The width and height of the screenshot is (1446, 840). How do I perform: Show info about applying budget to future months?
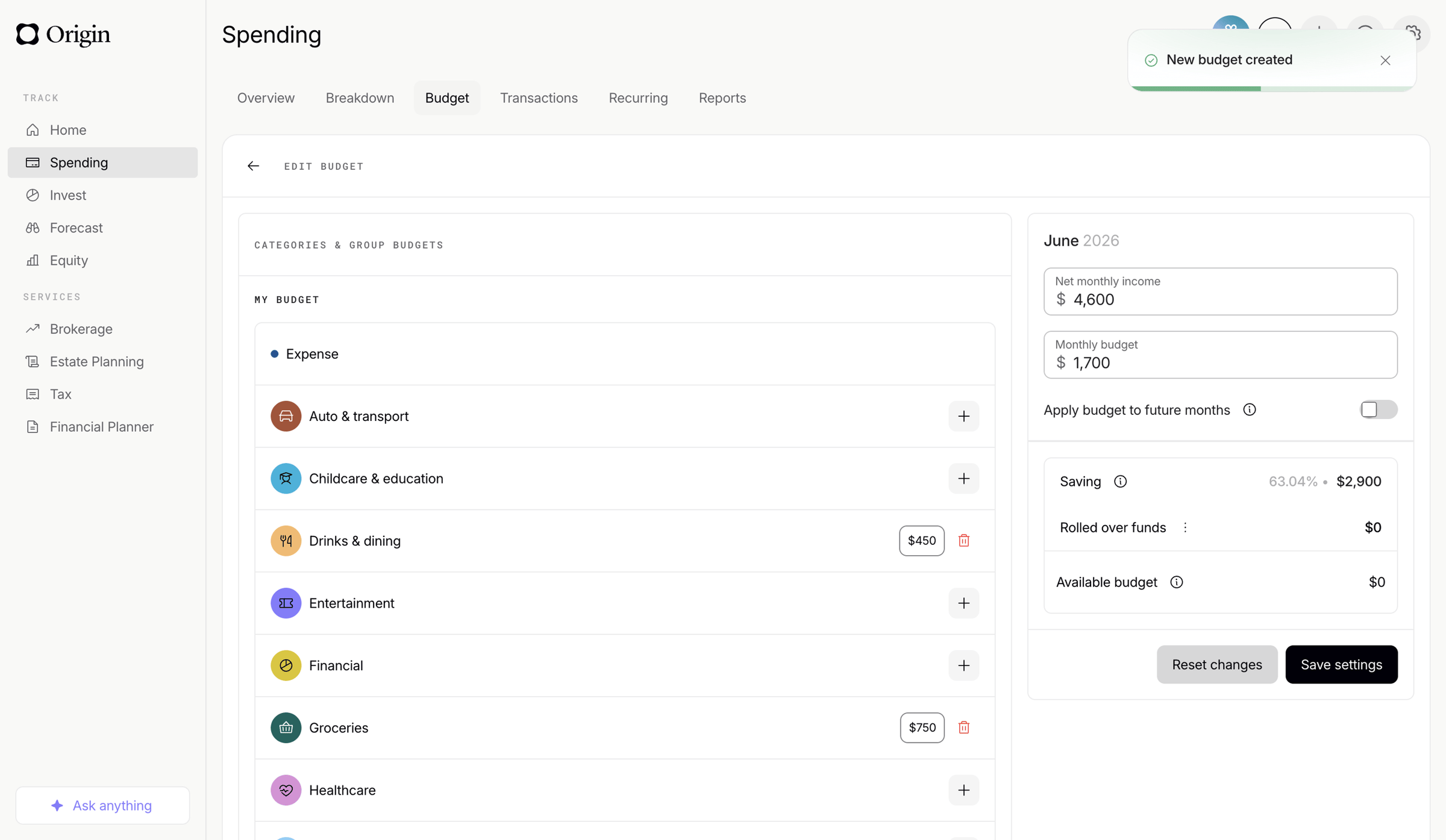pos(1250,410)
